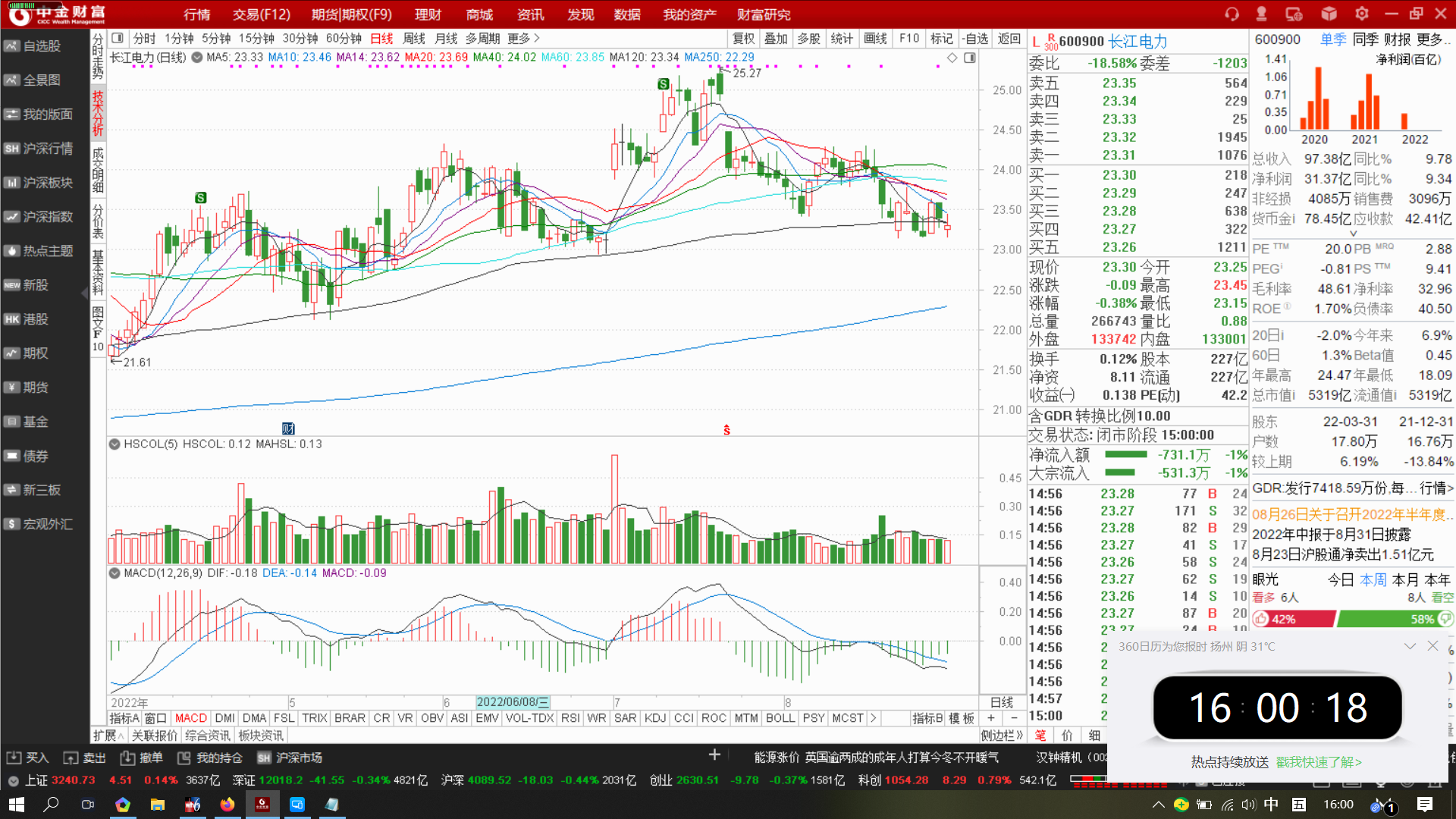Show hidden system tray icons
The width and height of the screenshot is (1456, 819).
pos(1158,805)
